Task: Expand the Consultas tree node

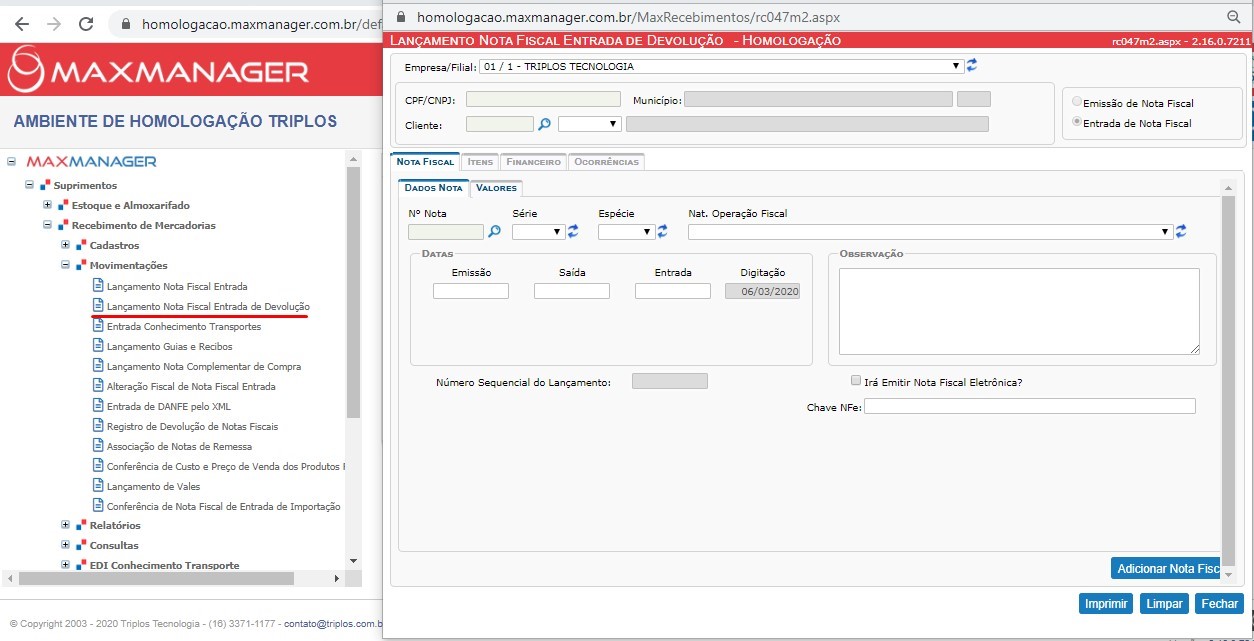Action: coord(65,545)
